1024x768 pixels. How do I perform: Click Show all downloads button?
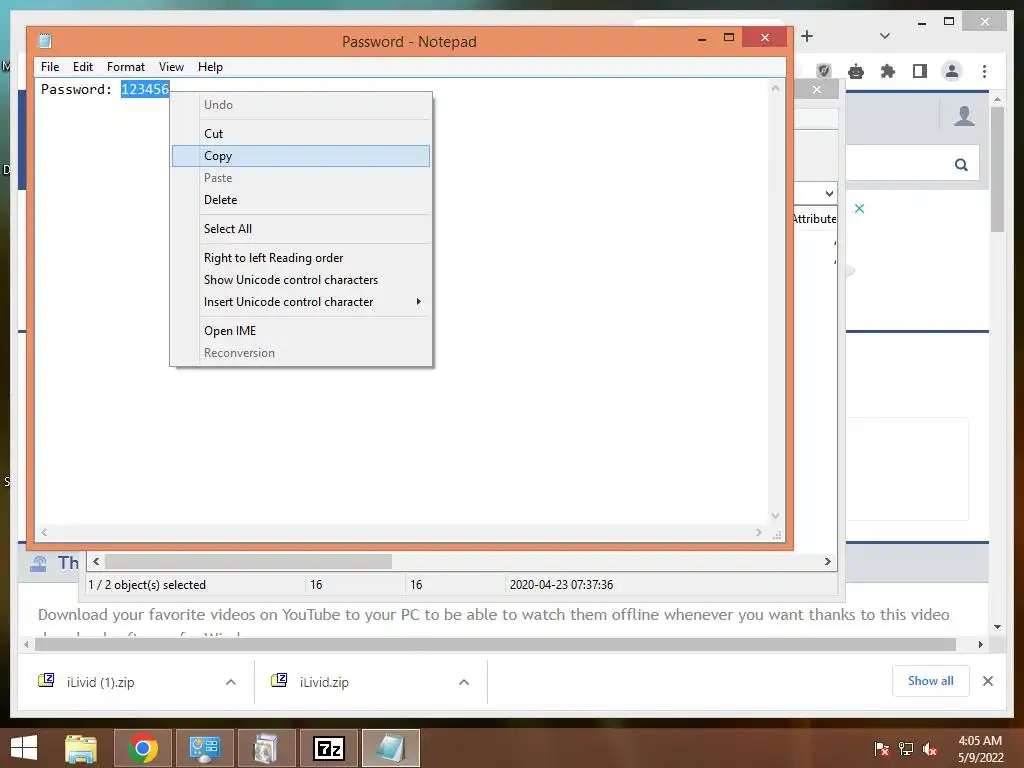[931, 681]
